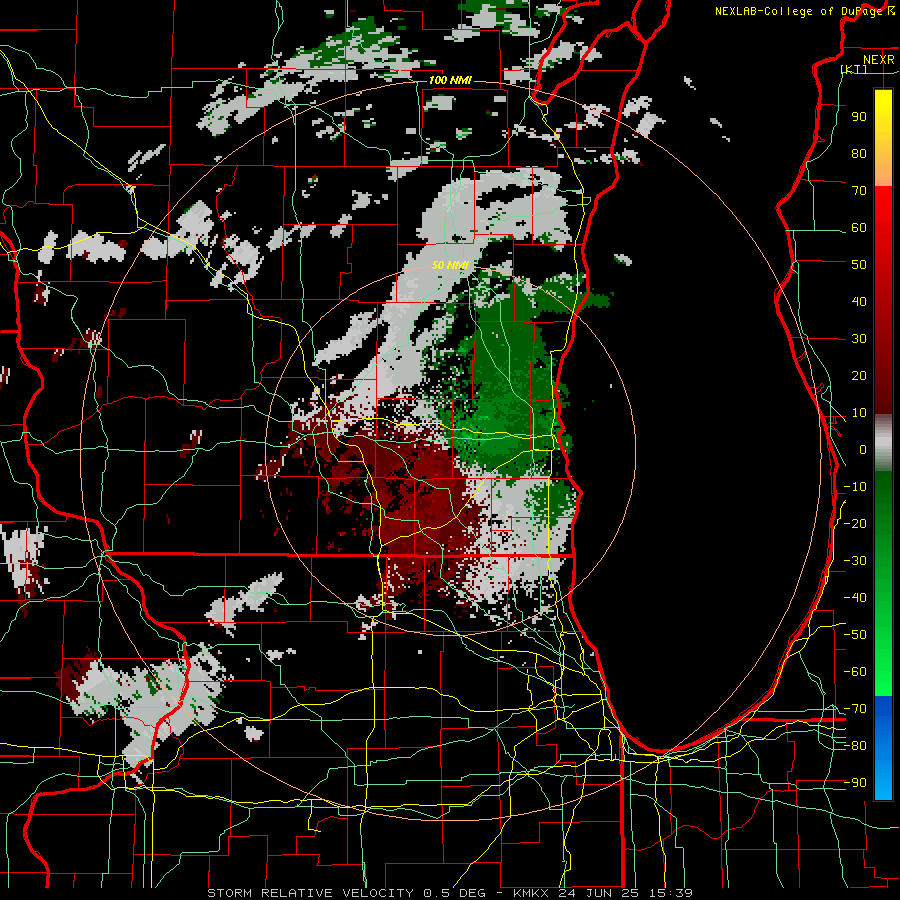Click the "-40" scale label
Image resolution: width=900 pixels, height=900 pixels.
coord(855,598)
